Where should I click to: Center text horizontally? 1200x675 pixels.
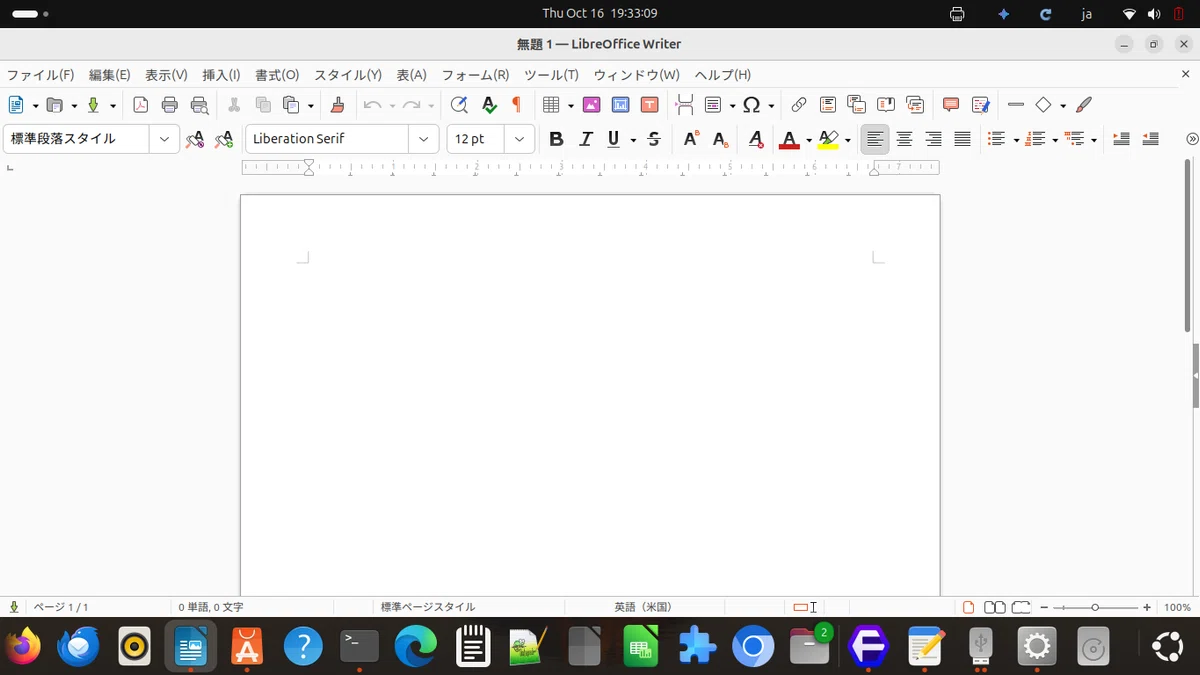(904, 139)
